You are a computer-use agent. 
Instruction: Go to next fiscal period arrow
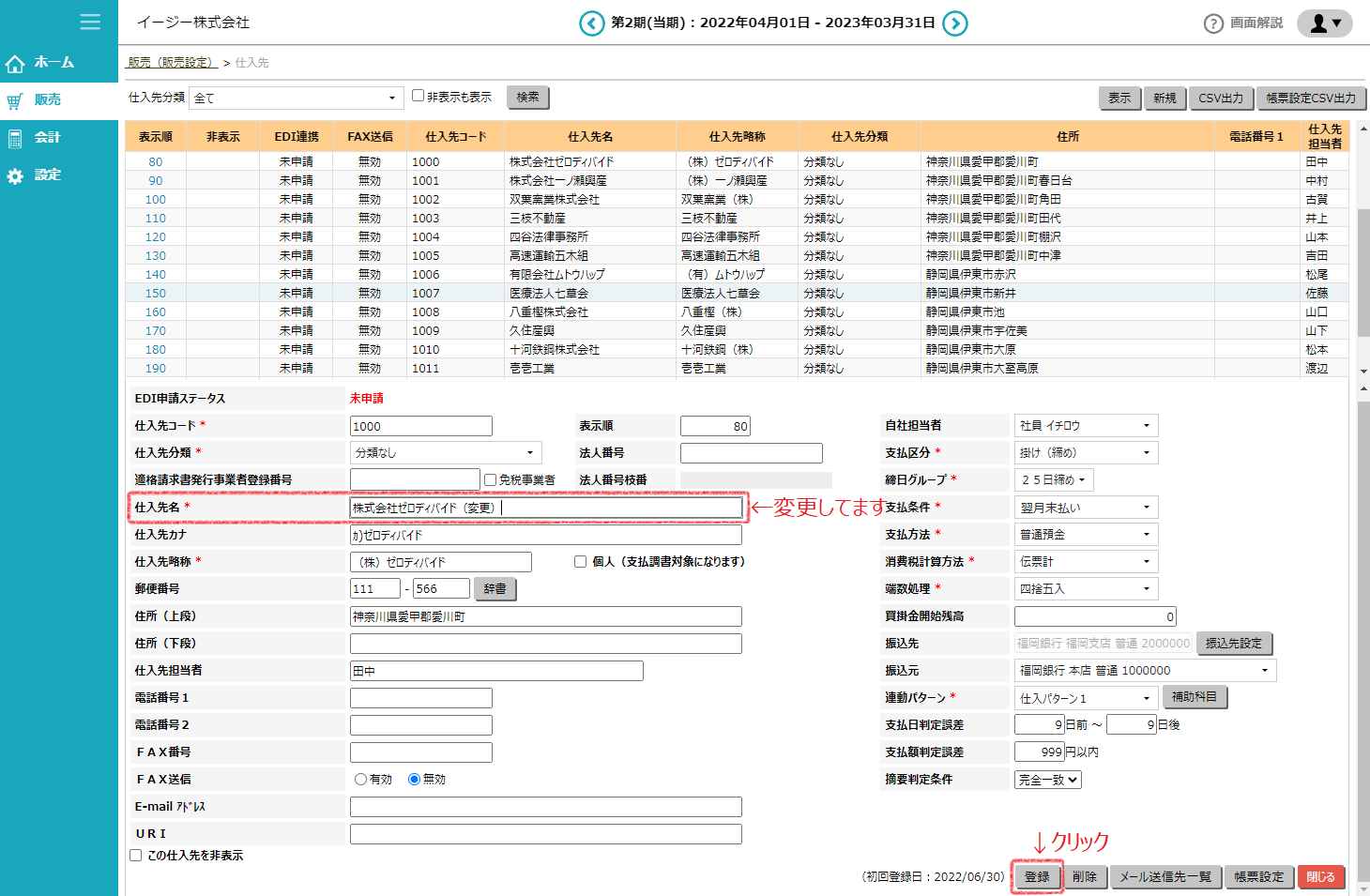954,23
